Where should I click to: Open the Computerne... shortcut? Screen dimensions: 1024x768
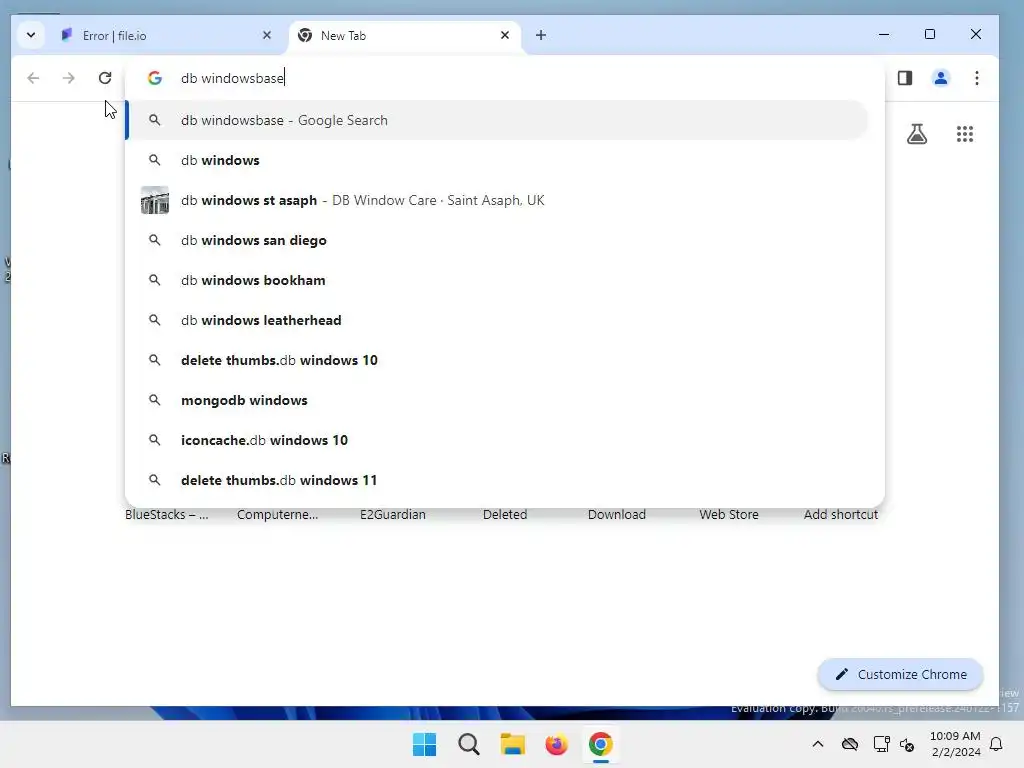[278, 515]
